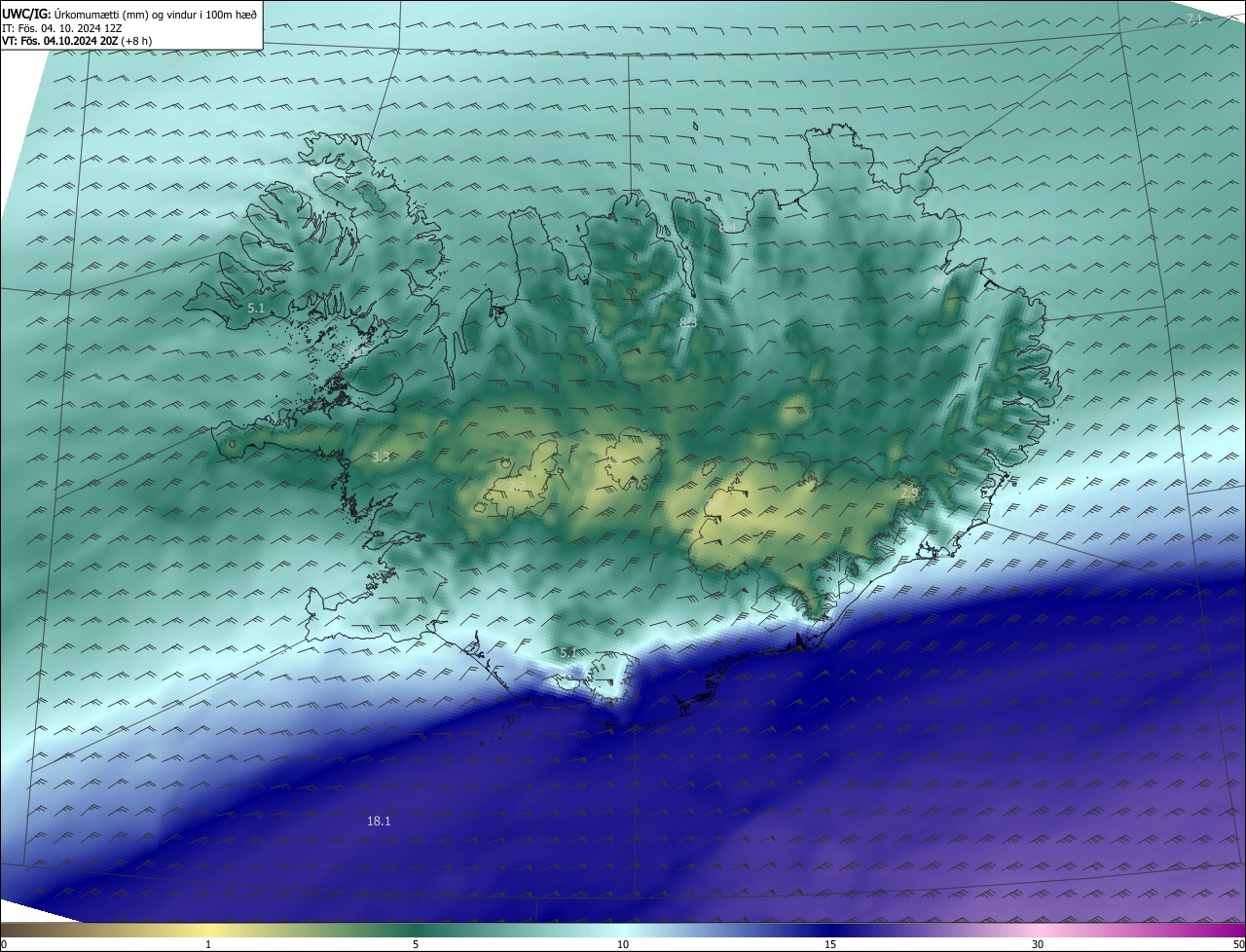Click the 7.1 value at the top right

tap(1194, 19)
